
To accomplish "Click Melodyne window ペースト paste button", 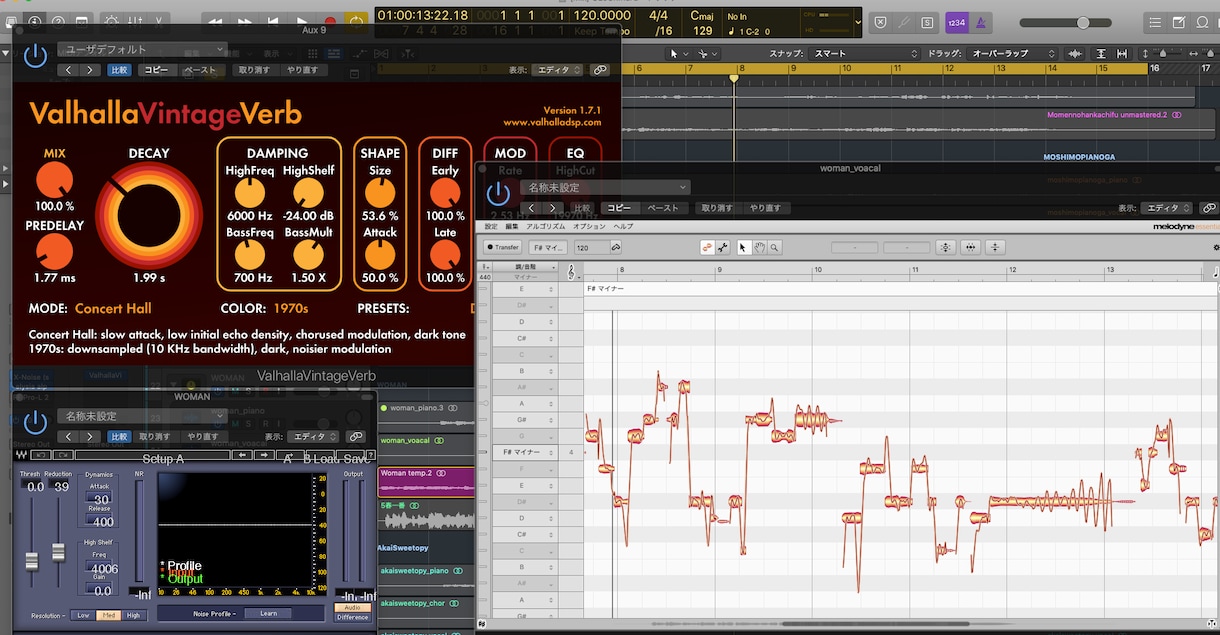I will point(663,208).
